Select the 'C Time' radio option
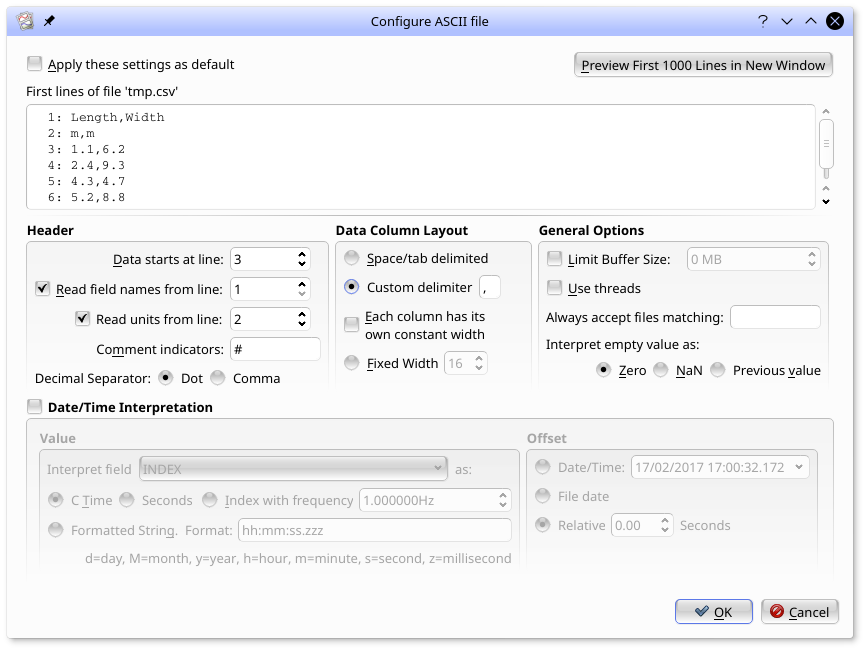Screen dimensions: 866x651 [x=56, y=500]
